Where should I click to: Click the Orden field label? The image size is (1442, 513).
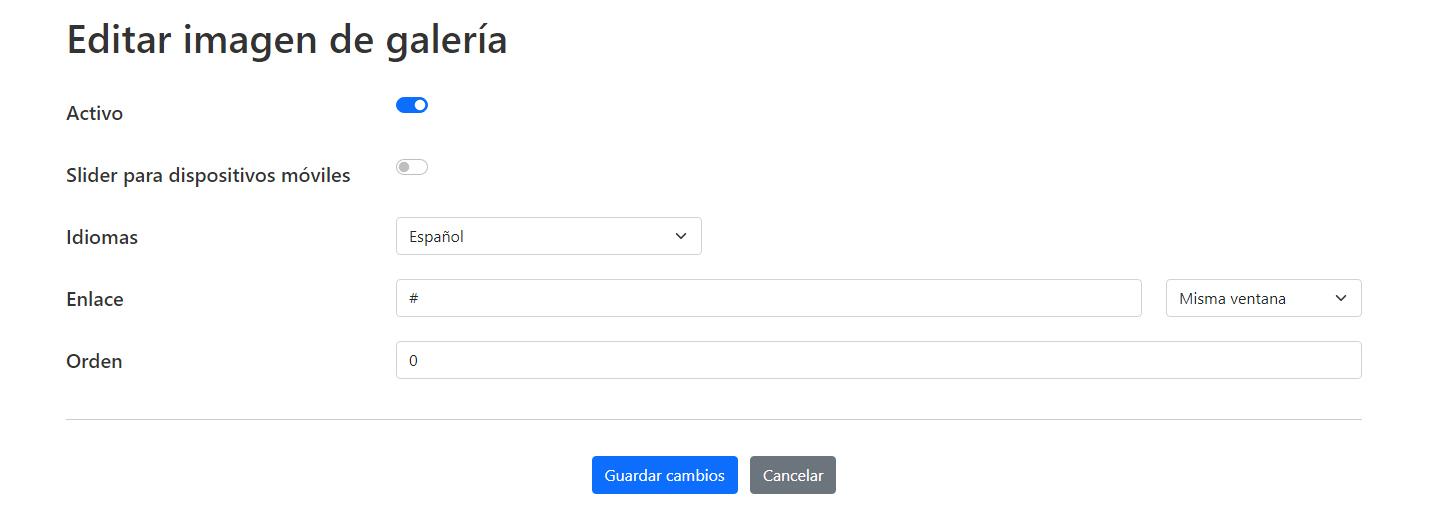point(94,361)
